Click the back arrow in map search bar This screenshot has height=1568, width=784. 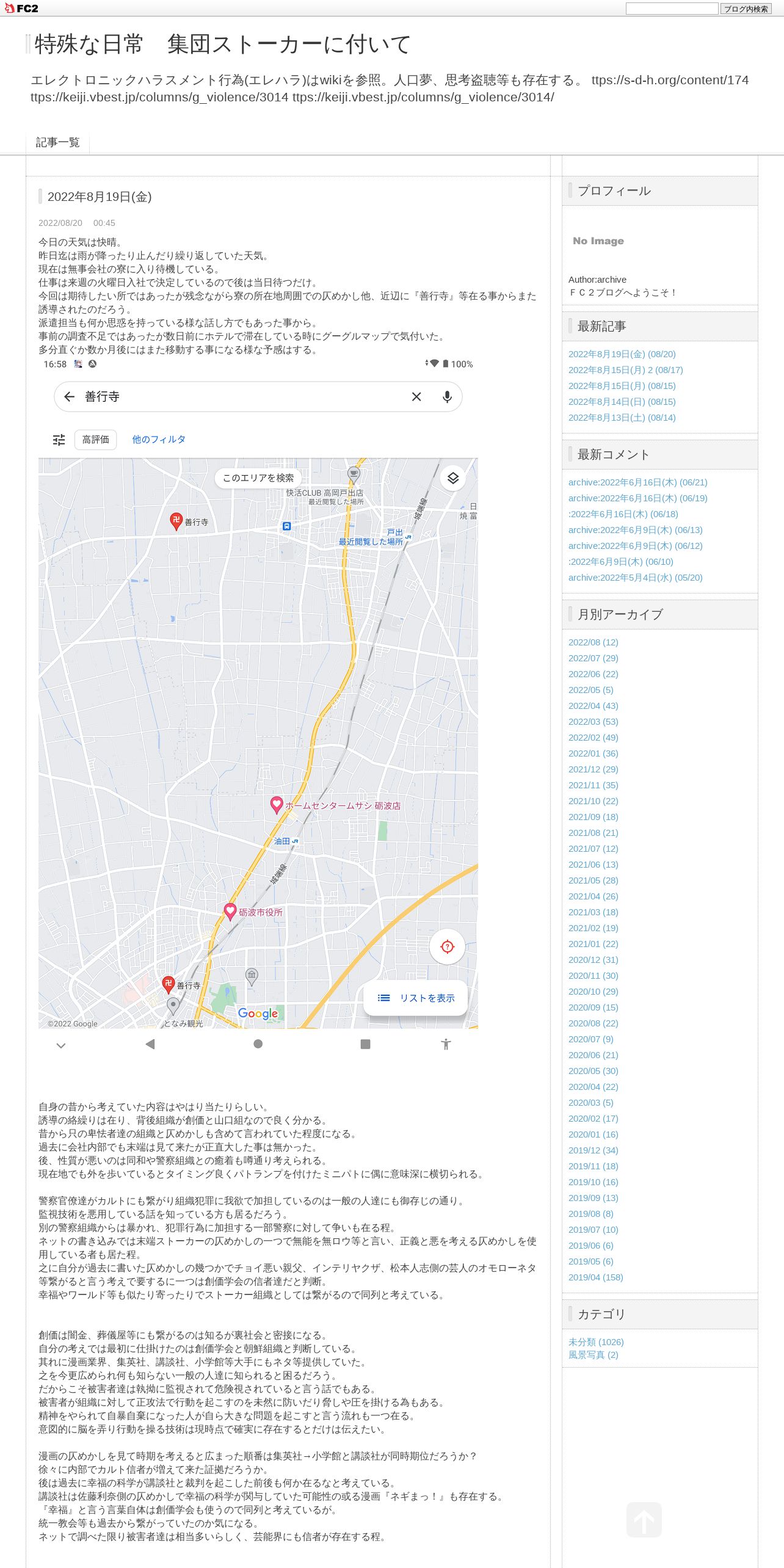[70, 397]
